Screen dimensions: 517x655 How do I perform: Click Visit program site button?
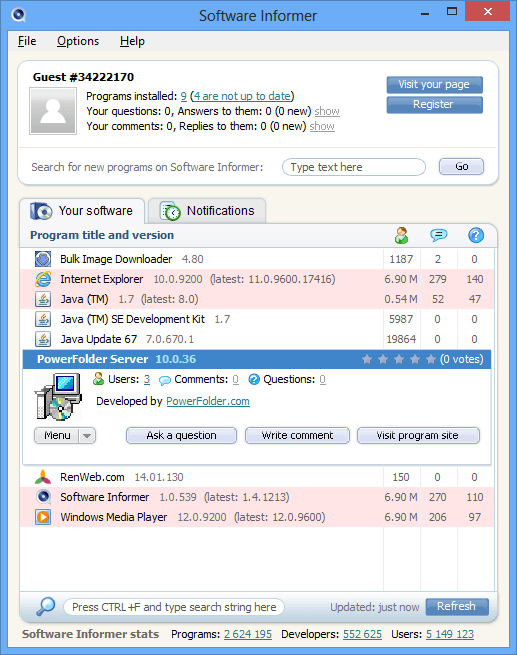(418, 436)
